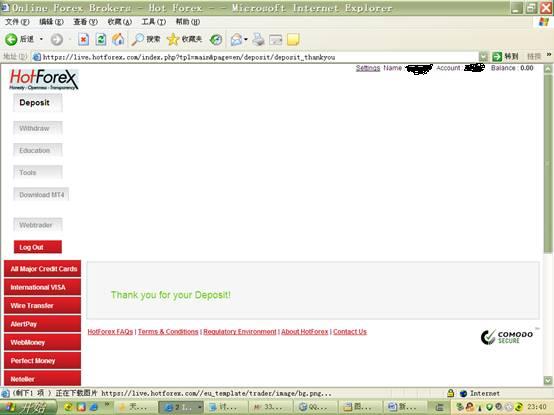Screen dimensions: 554x415
Task: Click the Comodo Secure seal
Action: pos(507,337)
